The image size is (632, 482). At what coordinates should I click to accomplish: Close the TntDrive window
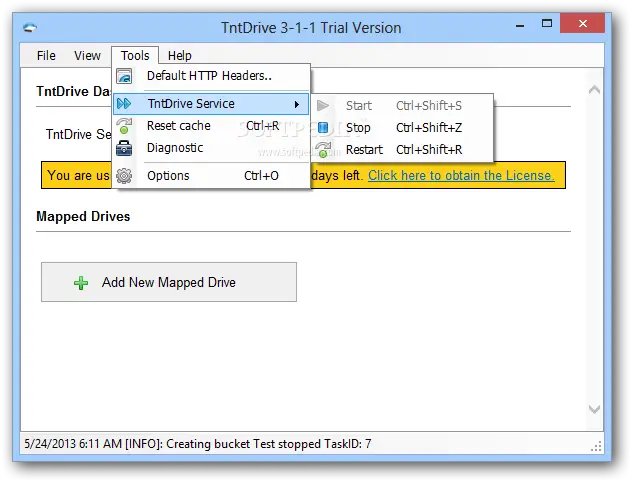(x=582, y=23)
